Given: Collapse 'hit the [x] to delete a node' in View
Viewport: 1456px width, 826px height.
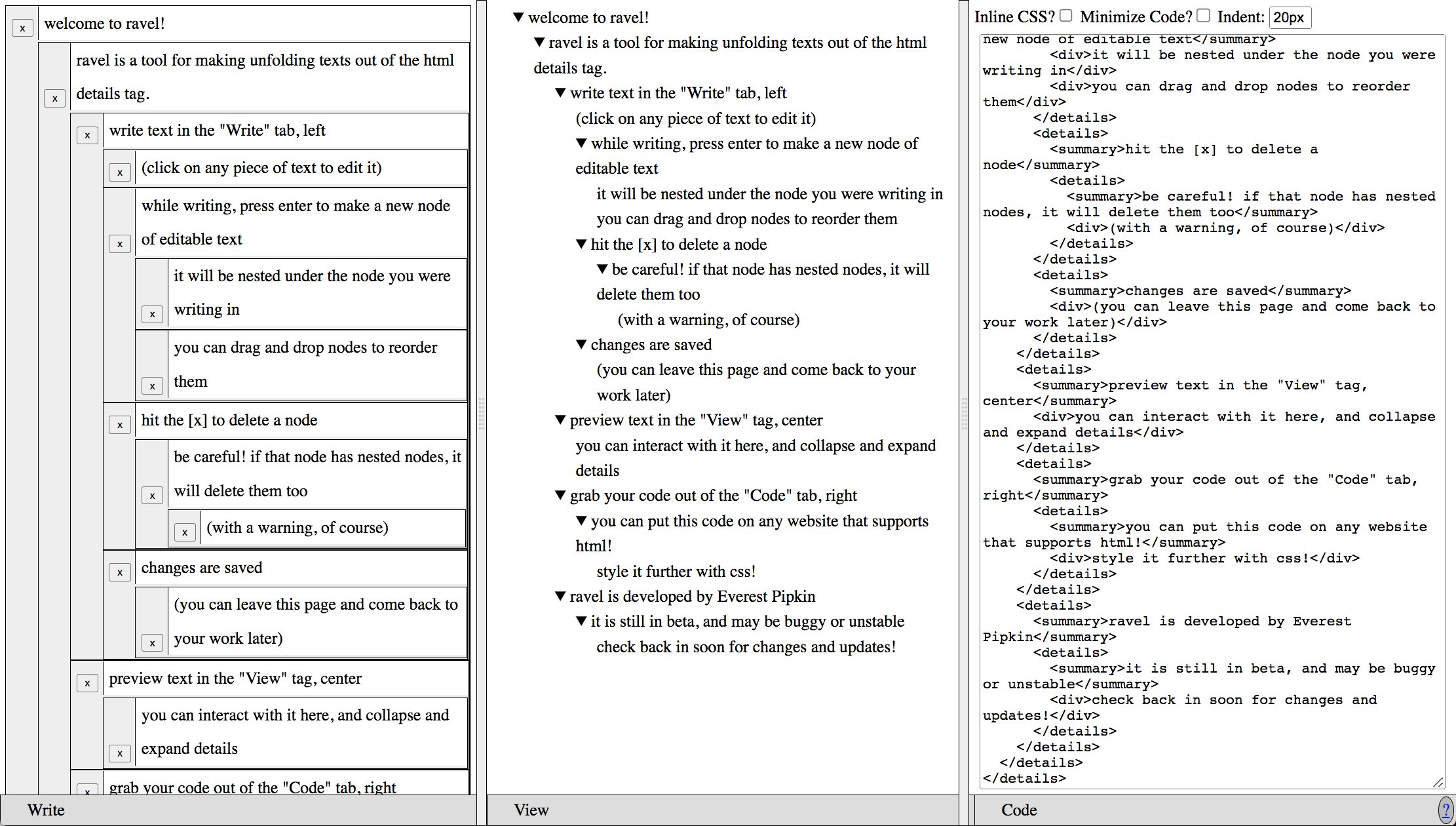Looking at the screenshot, I should tap(581, 244).
